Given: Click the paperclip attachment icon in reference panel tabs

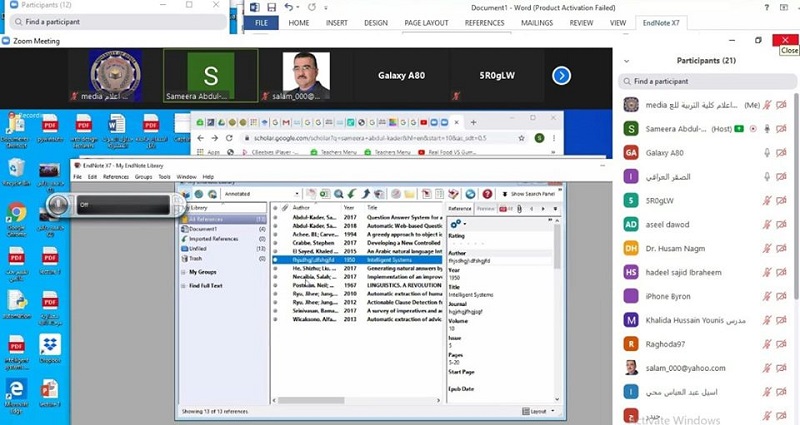Looking at the screenshot, I should 519,209.
